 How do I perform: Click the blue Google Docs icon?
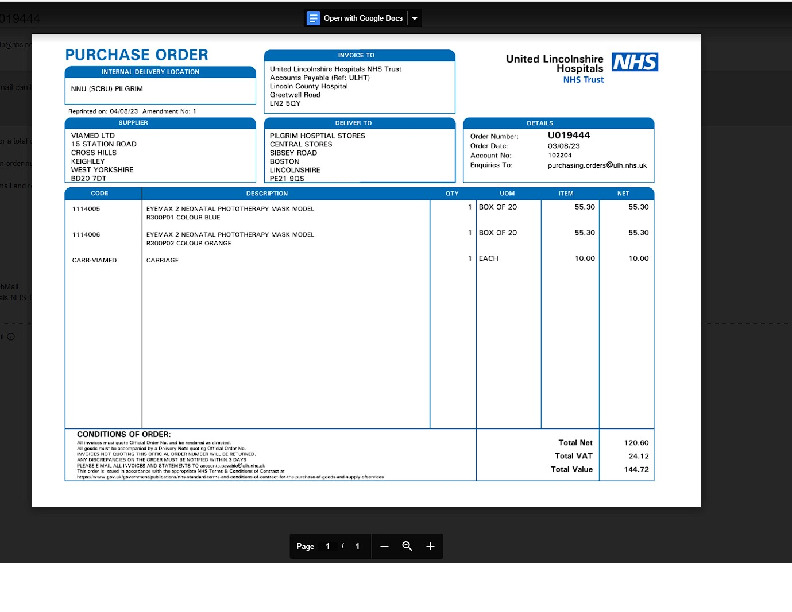coord(313,18)
